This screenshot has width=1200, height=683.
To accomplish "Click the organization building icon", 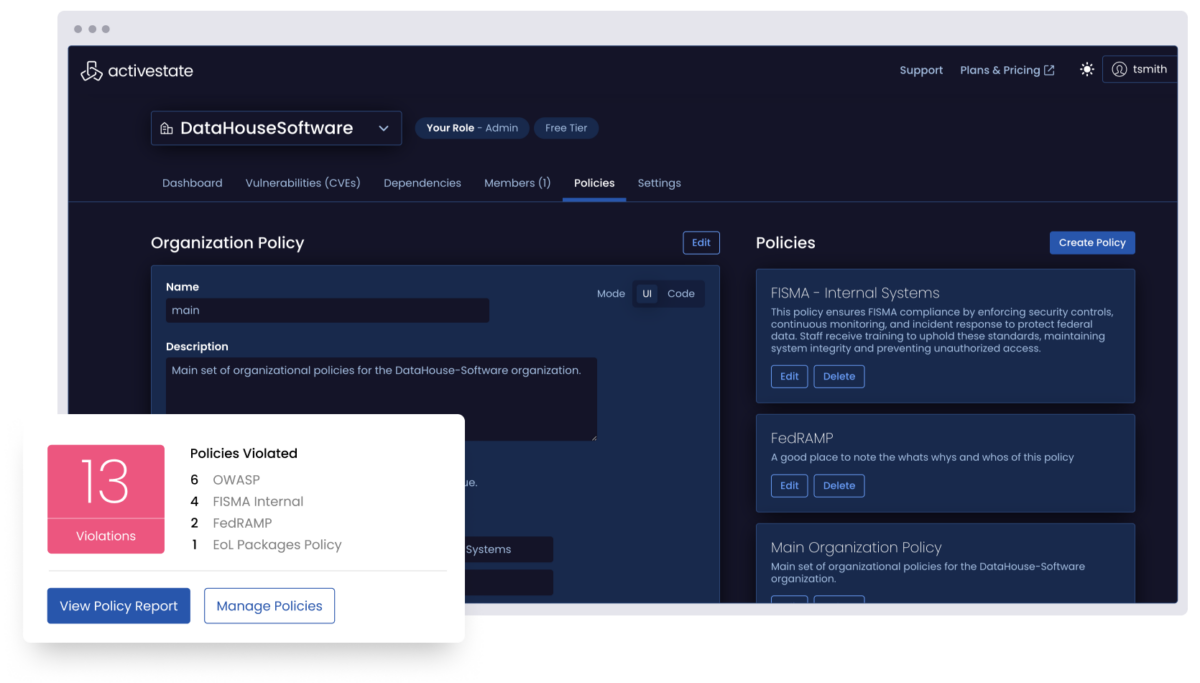I will tap(166, 129).
